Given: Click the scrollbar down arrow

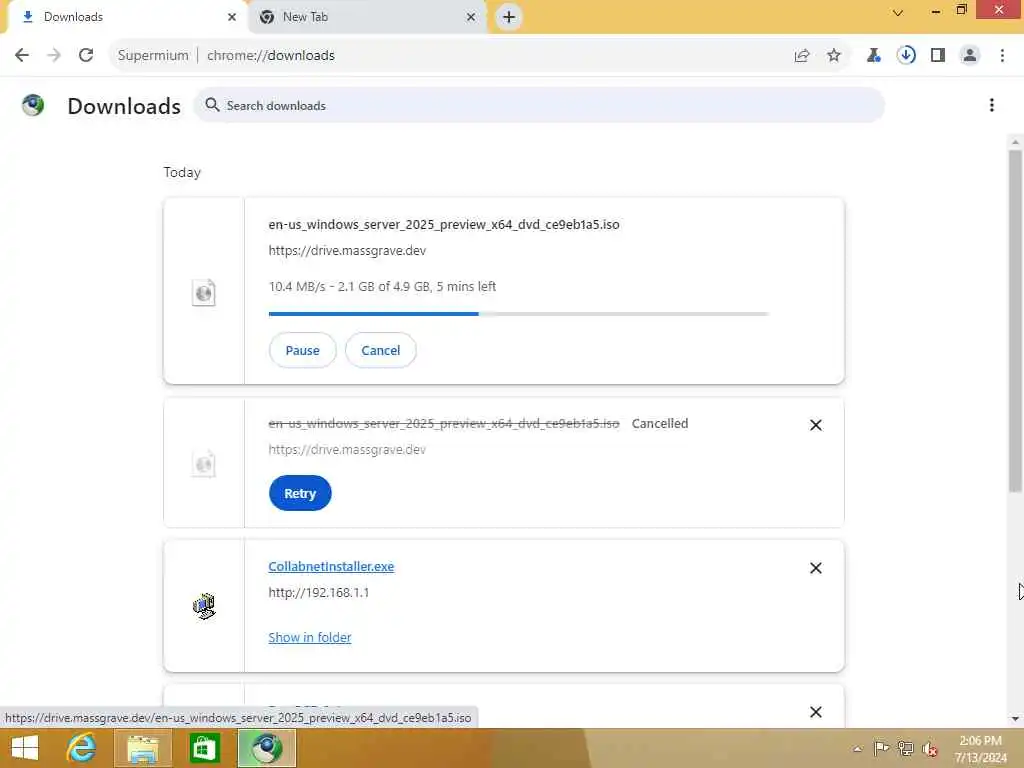Looking at the screenshot, I should 1015,719.
